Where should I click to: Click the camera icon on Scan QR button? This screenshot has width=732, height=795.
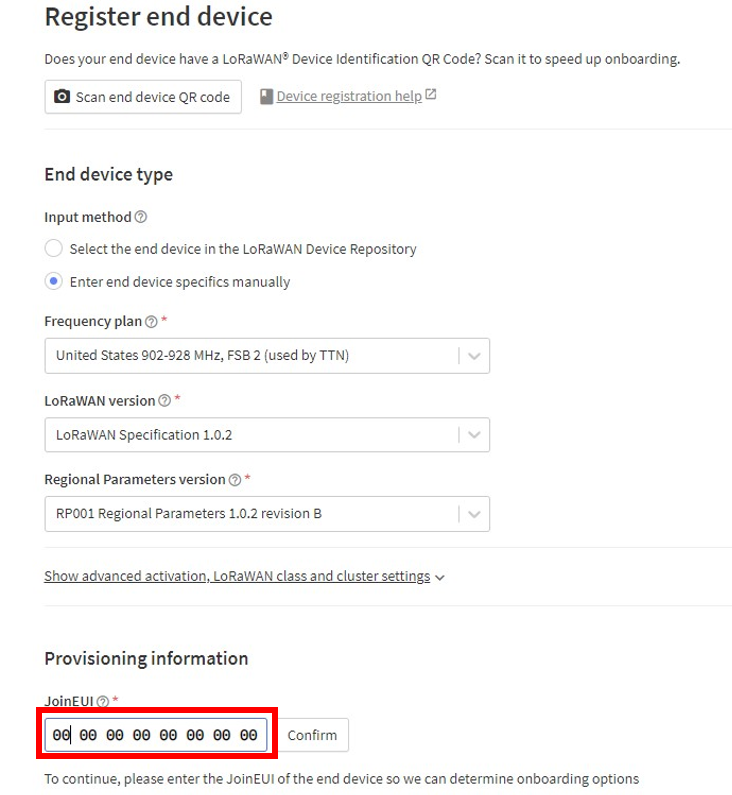click(x=62, y=96)
